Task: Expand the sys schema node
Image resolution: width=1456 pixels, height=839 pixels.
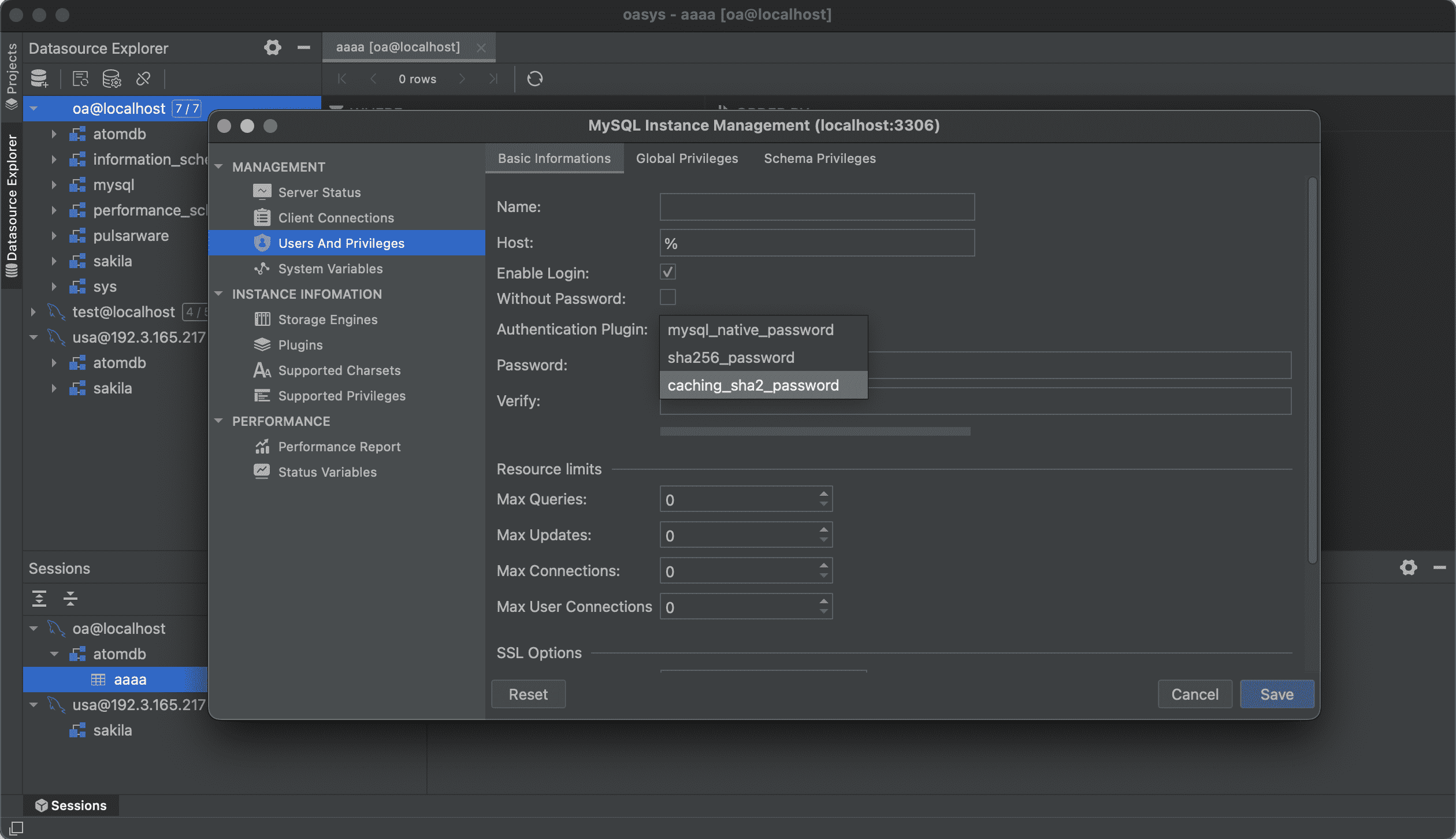Action: point(54,287)
